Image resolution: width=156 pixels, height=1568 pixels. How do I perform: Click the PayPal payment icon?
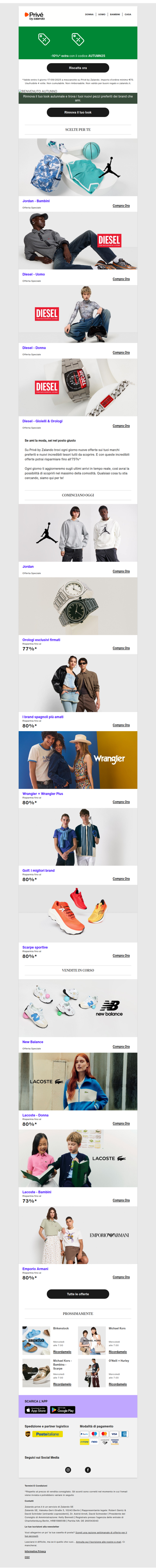click(84, 1433)
